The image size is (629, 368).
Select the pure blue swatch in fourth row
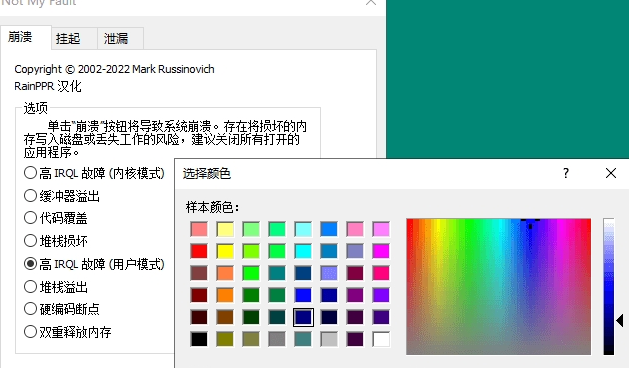point(303,295)
